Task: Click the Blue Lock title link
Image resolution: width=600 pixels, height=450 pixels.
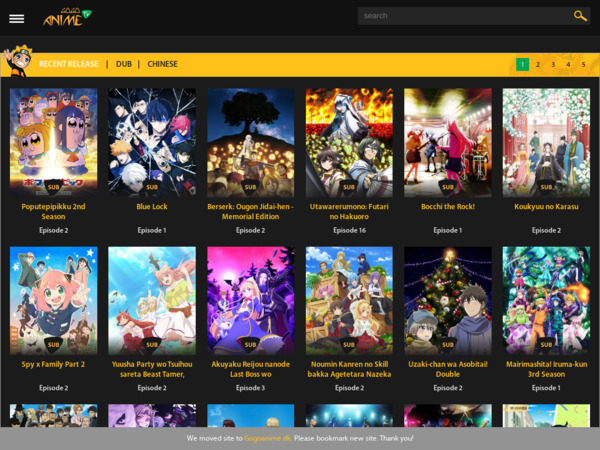Action: (152, 206)
